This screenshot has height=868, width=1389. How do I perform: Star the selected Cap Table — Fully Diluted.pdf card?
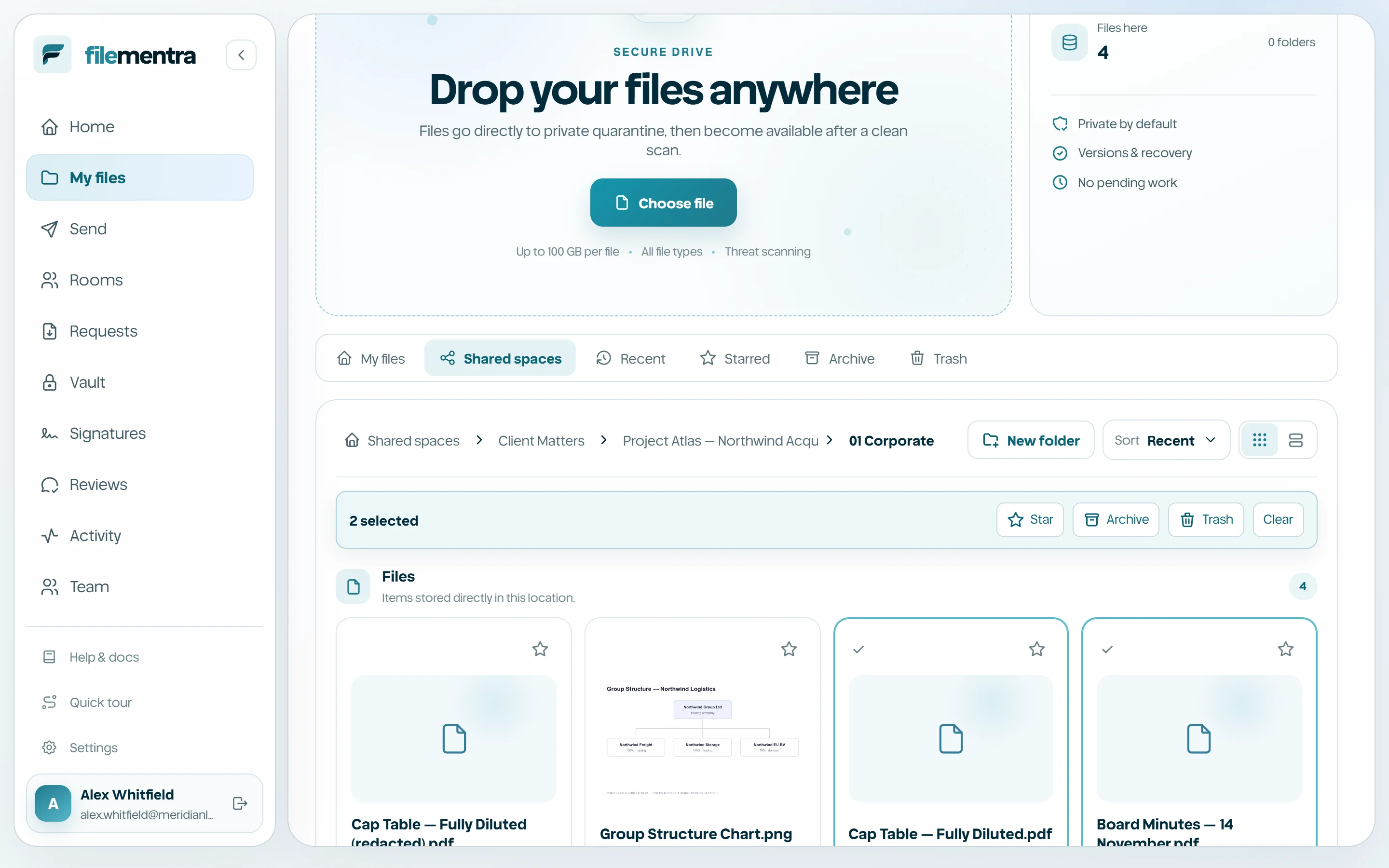click(x=1036, y=649)
